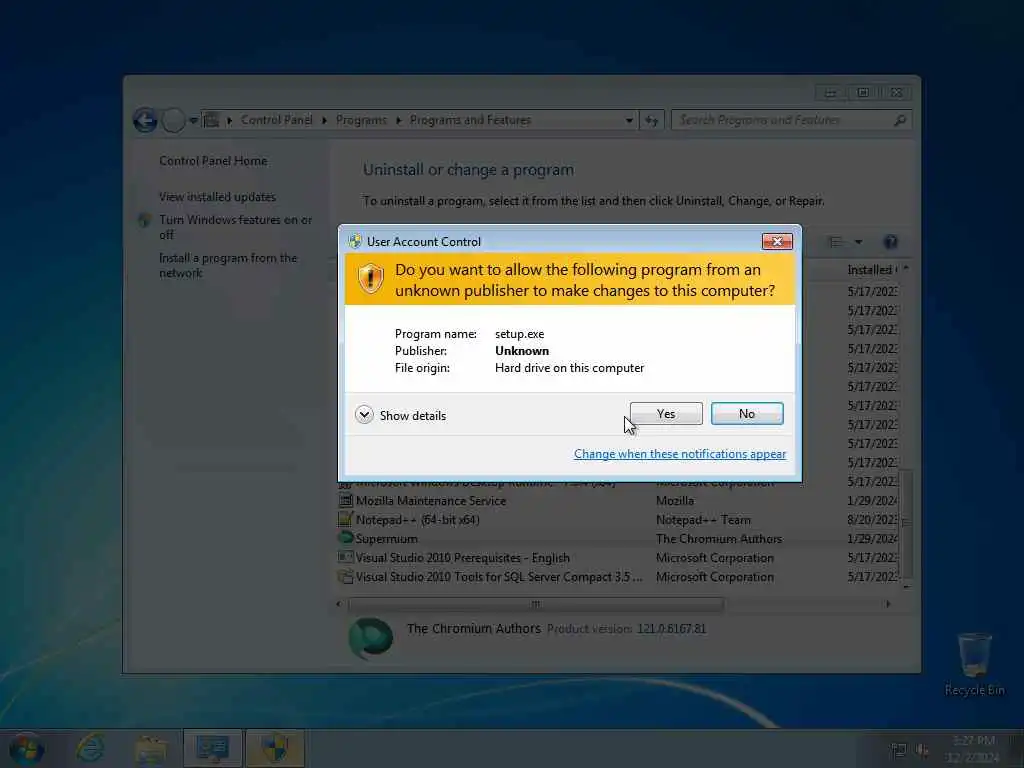Viewport: 1024px width, 768px height.
Task: Open the view options dropdown arrow
Action: 859,242
